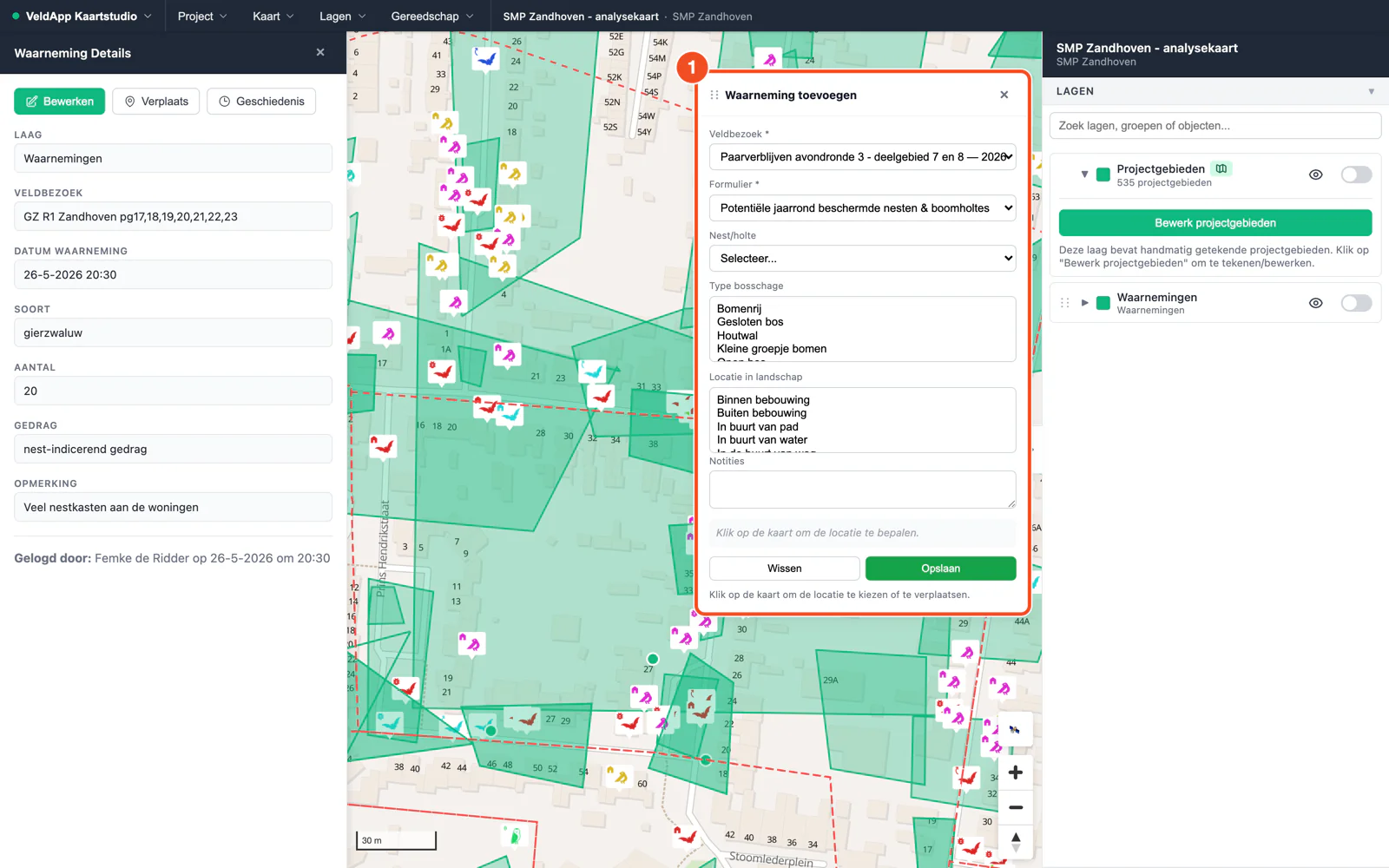Select Bomenrij in Type bosschage list

pos(739,309)
